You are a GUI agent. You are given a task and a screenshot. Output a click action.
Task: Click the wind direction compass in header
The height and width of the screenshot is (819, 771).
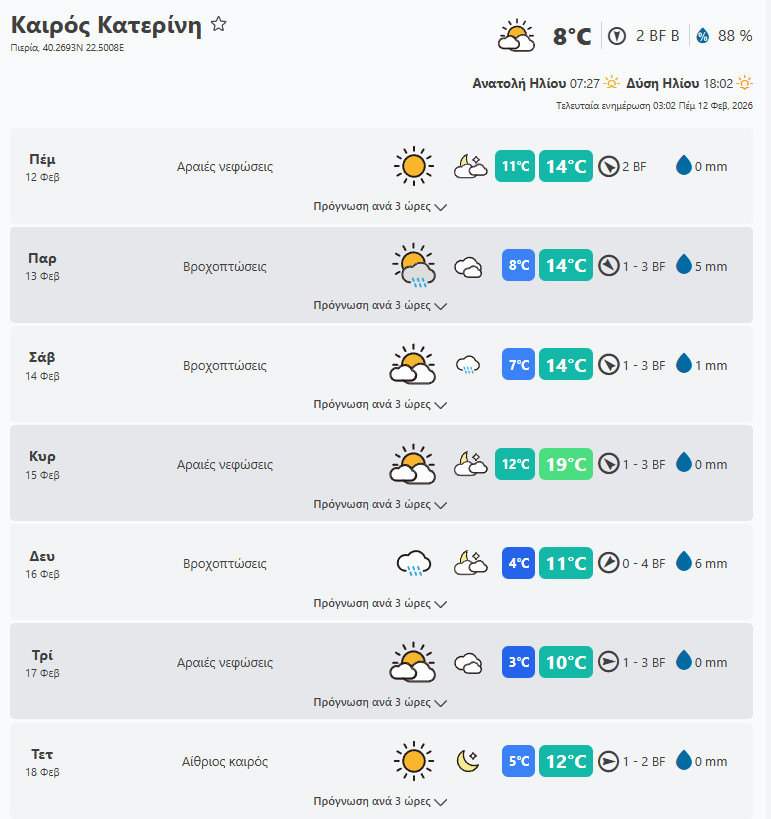(617, 36)
